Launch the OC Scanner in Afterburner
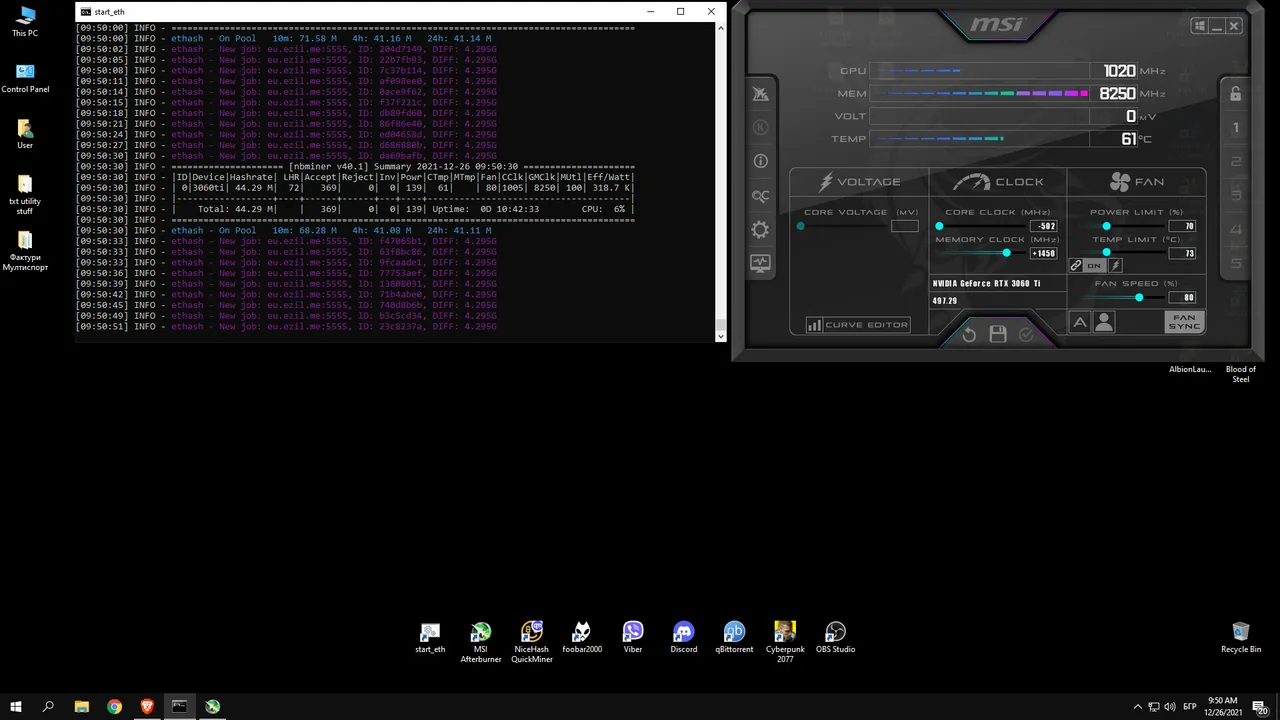Screen dimensions: 1280x720 [760, 196]
